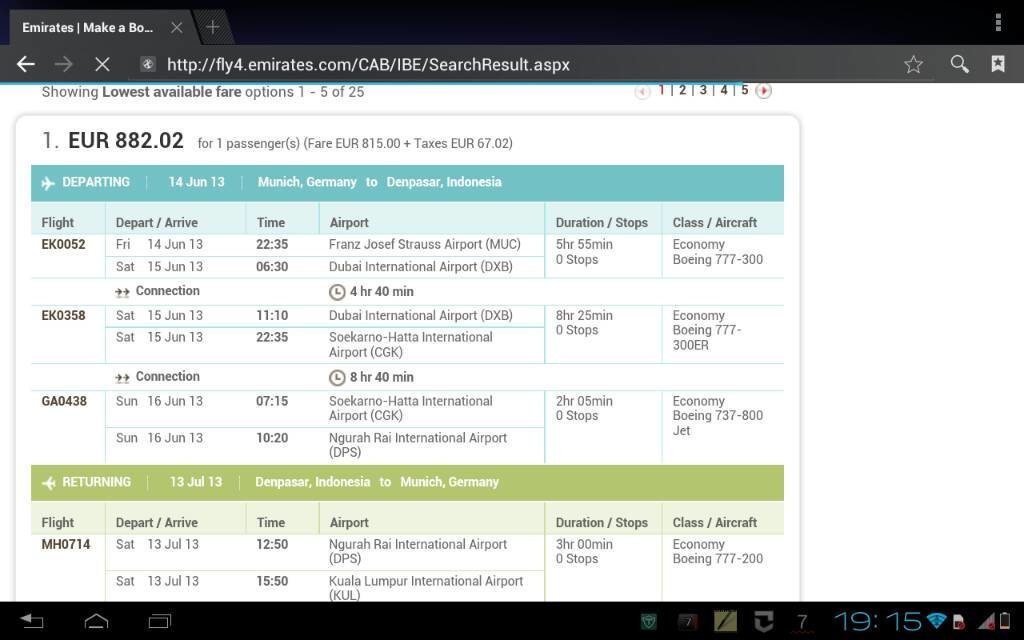Select flight number EK0052

pos(63,244)
